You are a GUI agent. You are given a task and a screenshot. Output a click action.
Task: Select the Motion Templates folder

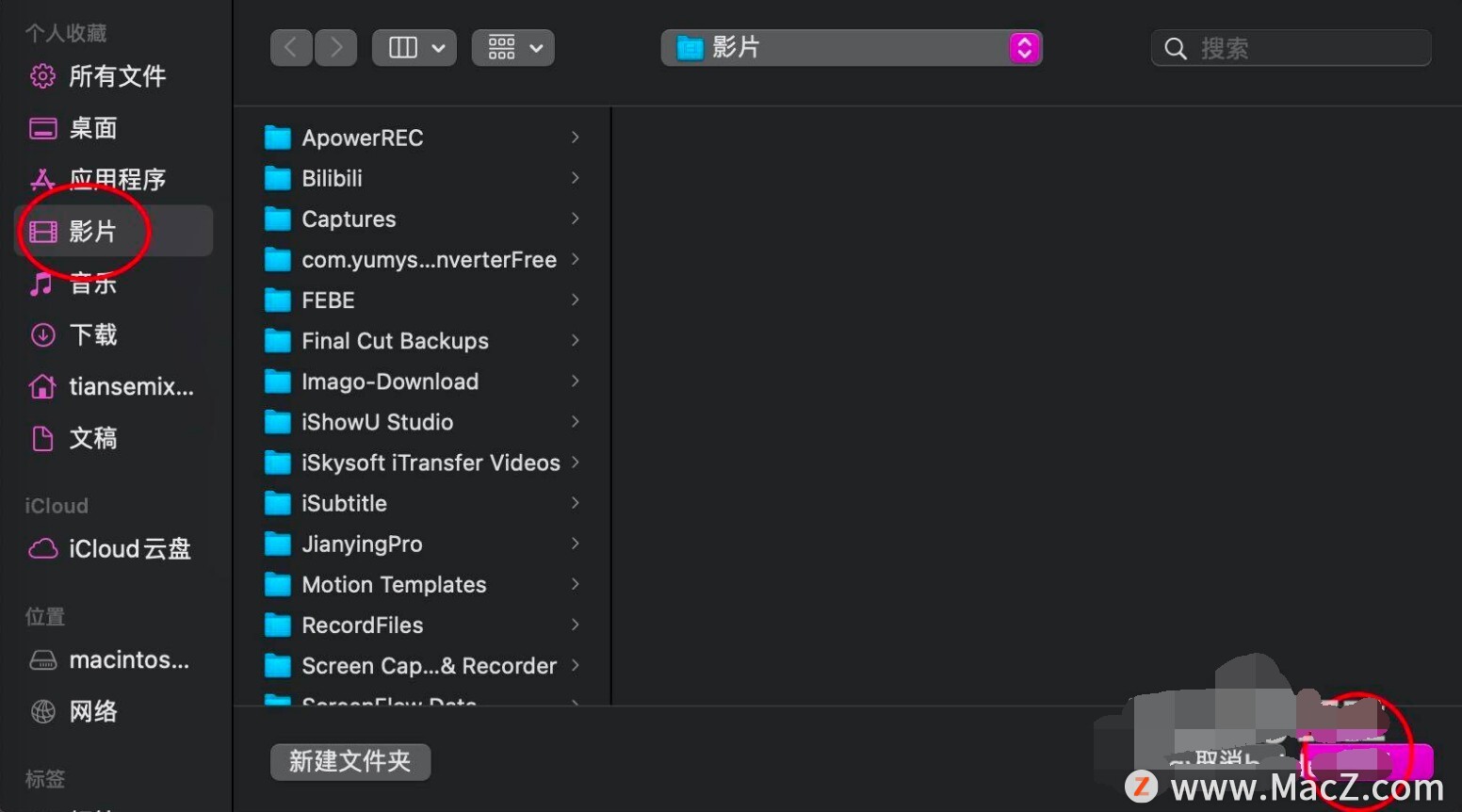[422, 584]
